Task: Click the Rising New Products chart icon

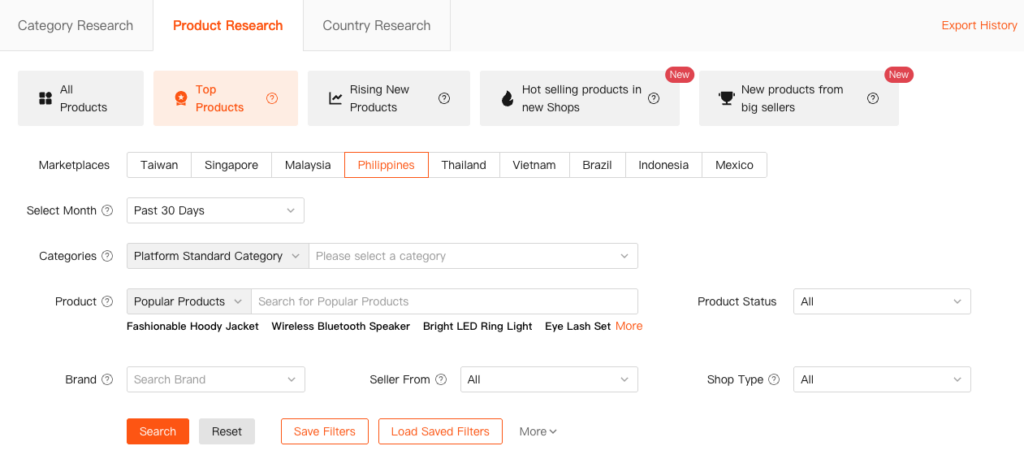Action: click(x=335, y=98)
